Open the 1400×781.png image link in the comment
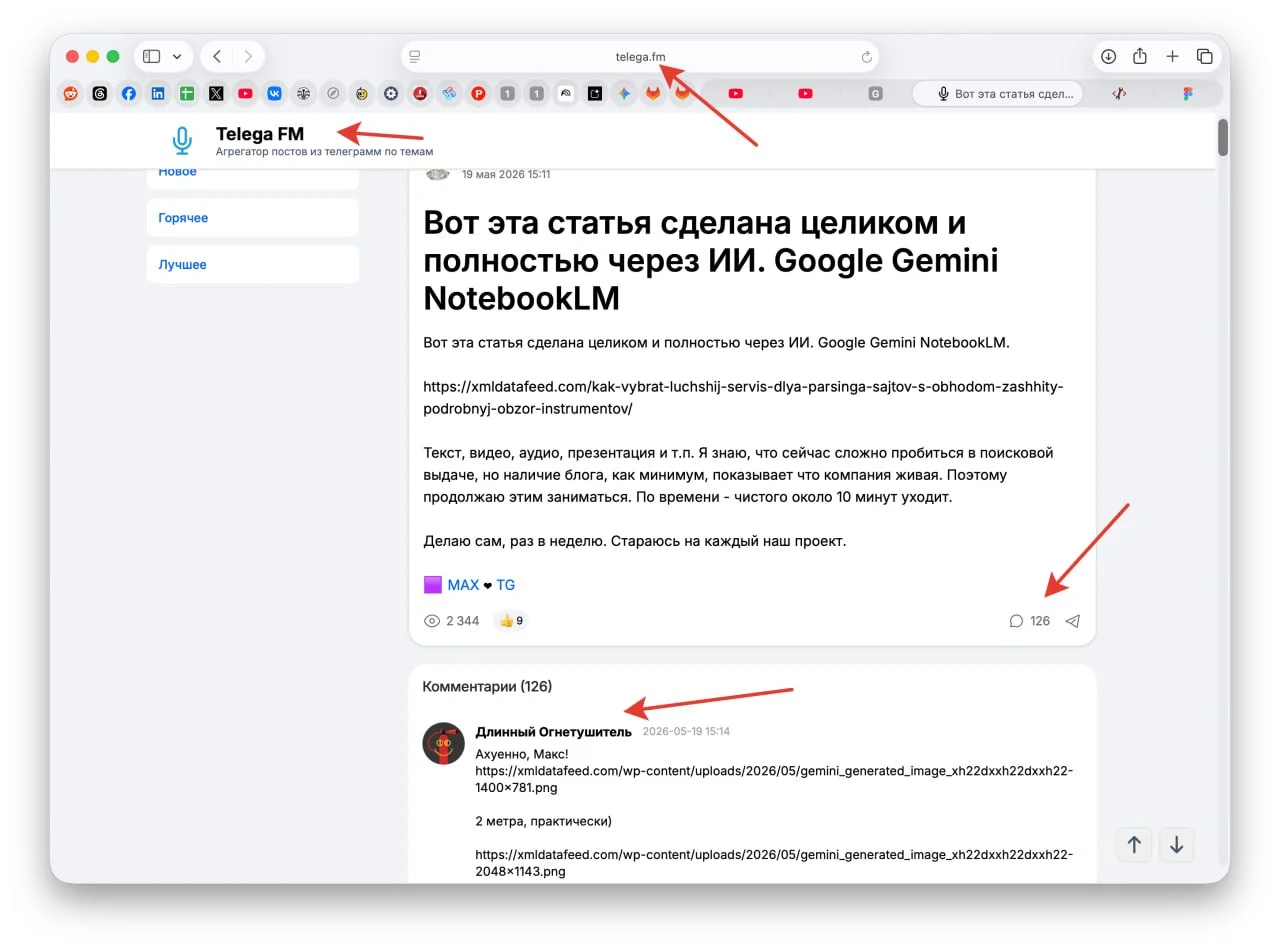 pyautogui.click(x=773, y=780)
